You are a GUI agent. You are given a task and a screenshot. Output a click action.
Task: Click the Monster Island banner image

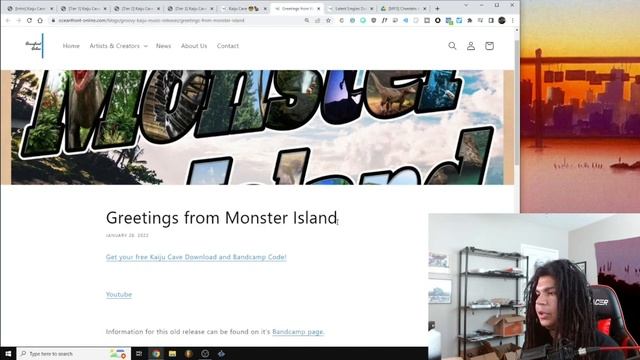257,127
